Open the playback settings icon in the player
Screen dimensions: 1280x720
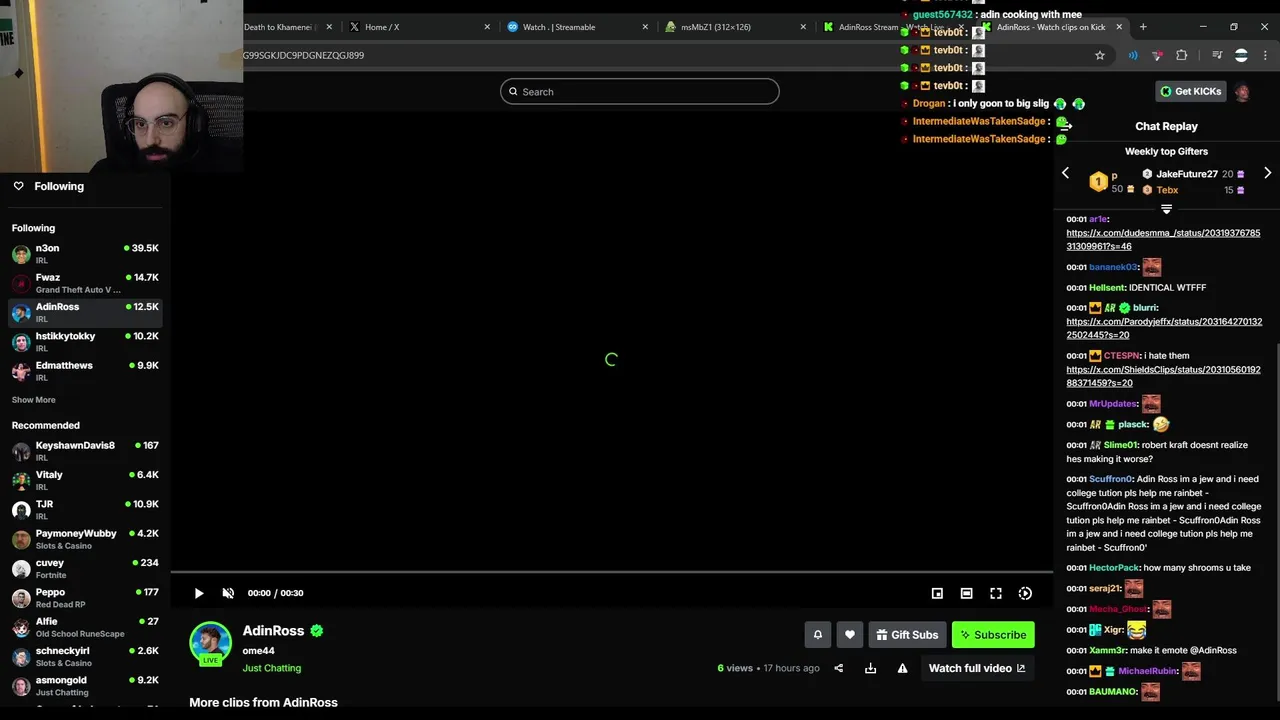(x=1025, y=593)
